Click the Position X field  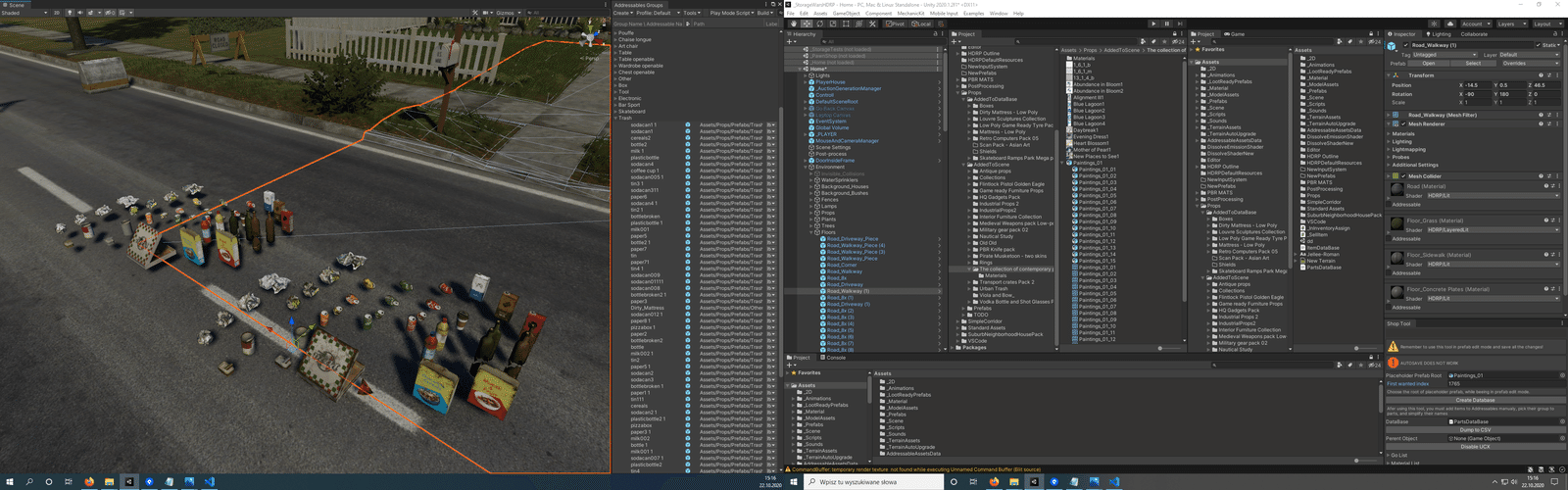tap(1478, 85)
